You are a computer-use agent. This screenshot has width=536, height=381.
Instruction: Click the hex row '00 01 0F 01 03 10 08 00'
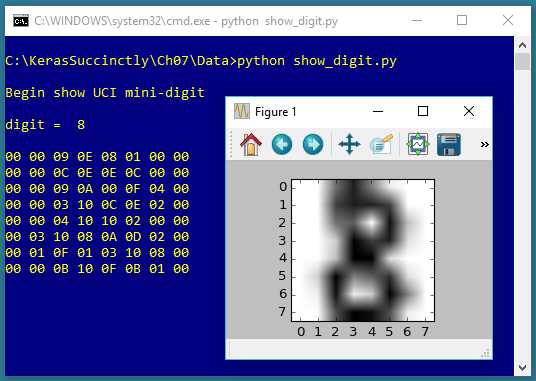pyautogui.click(x=97, y=253)
